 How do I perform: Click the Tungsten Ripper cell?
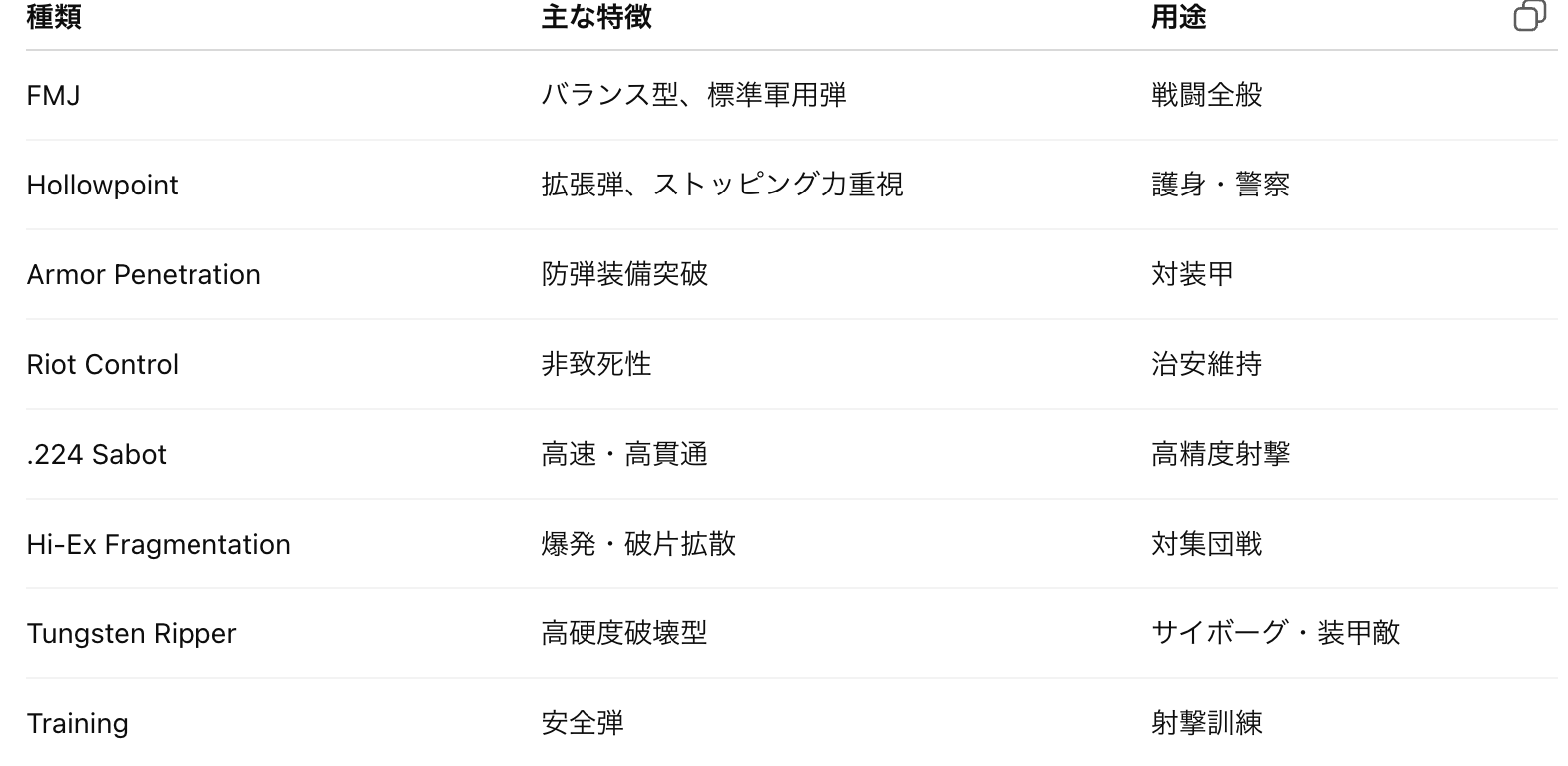[x=131, y=634]
